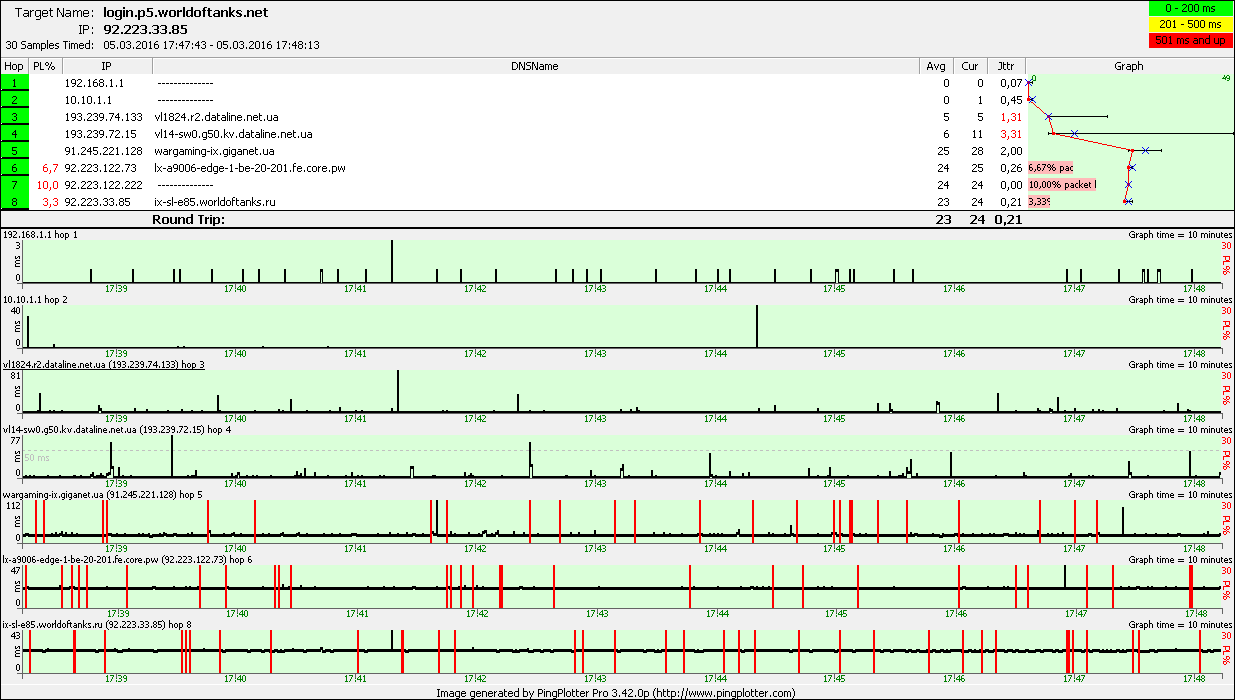1235x700 pixels.
Task: Click the 6,67% packet loss graph label
Action: click(x=1050, y=168)
